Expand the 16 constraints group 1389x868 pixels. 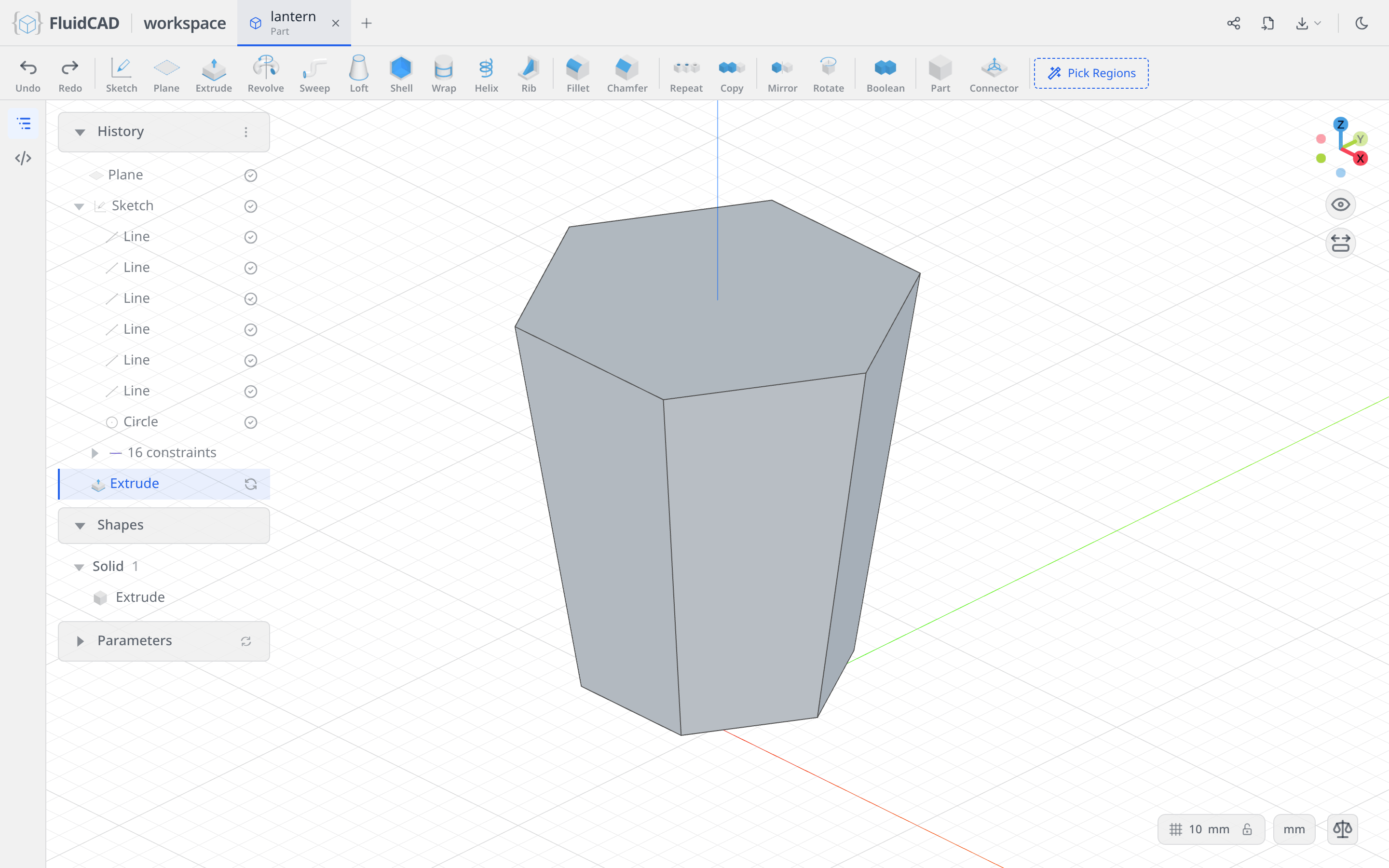[x=95, y=453]
